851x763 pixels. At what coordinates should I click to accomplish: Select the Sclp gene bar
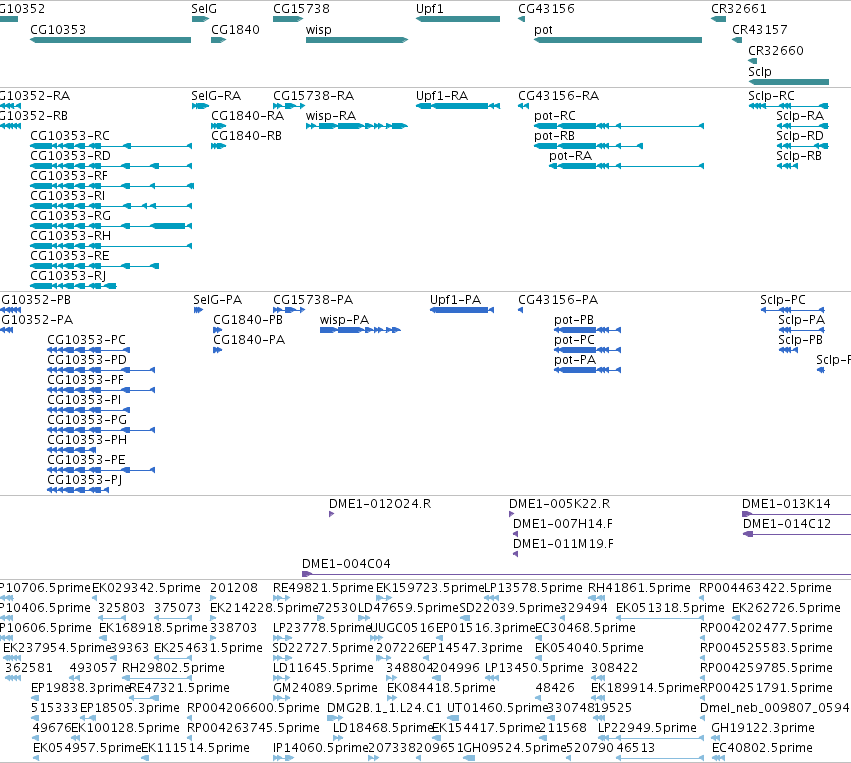point(789,82)
